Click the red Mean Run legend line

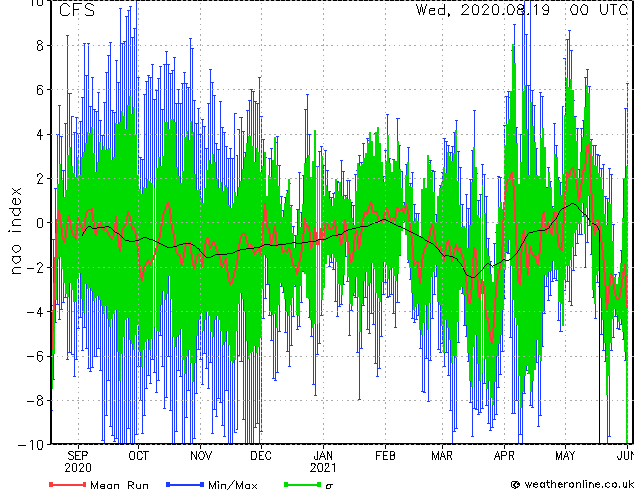click(x=67, y=484)
